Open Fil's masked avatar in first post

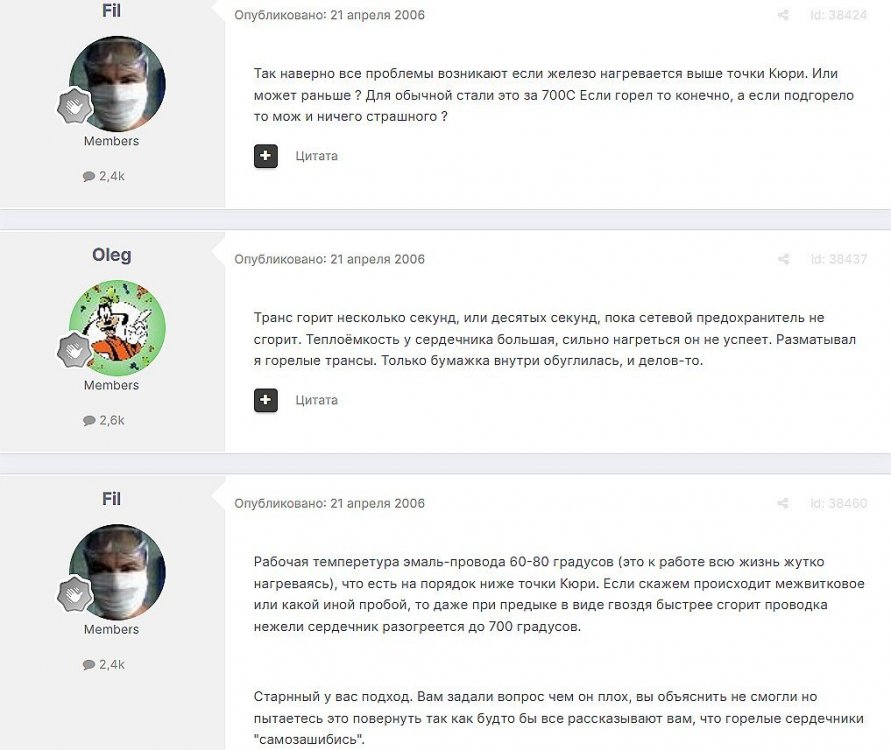118,84
